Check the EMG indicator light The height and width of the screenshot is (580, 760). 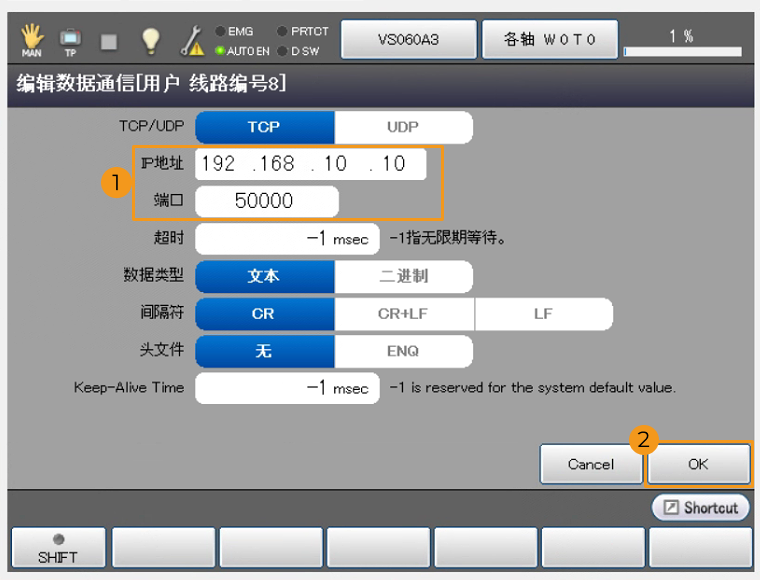[x=220, y=31]
